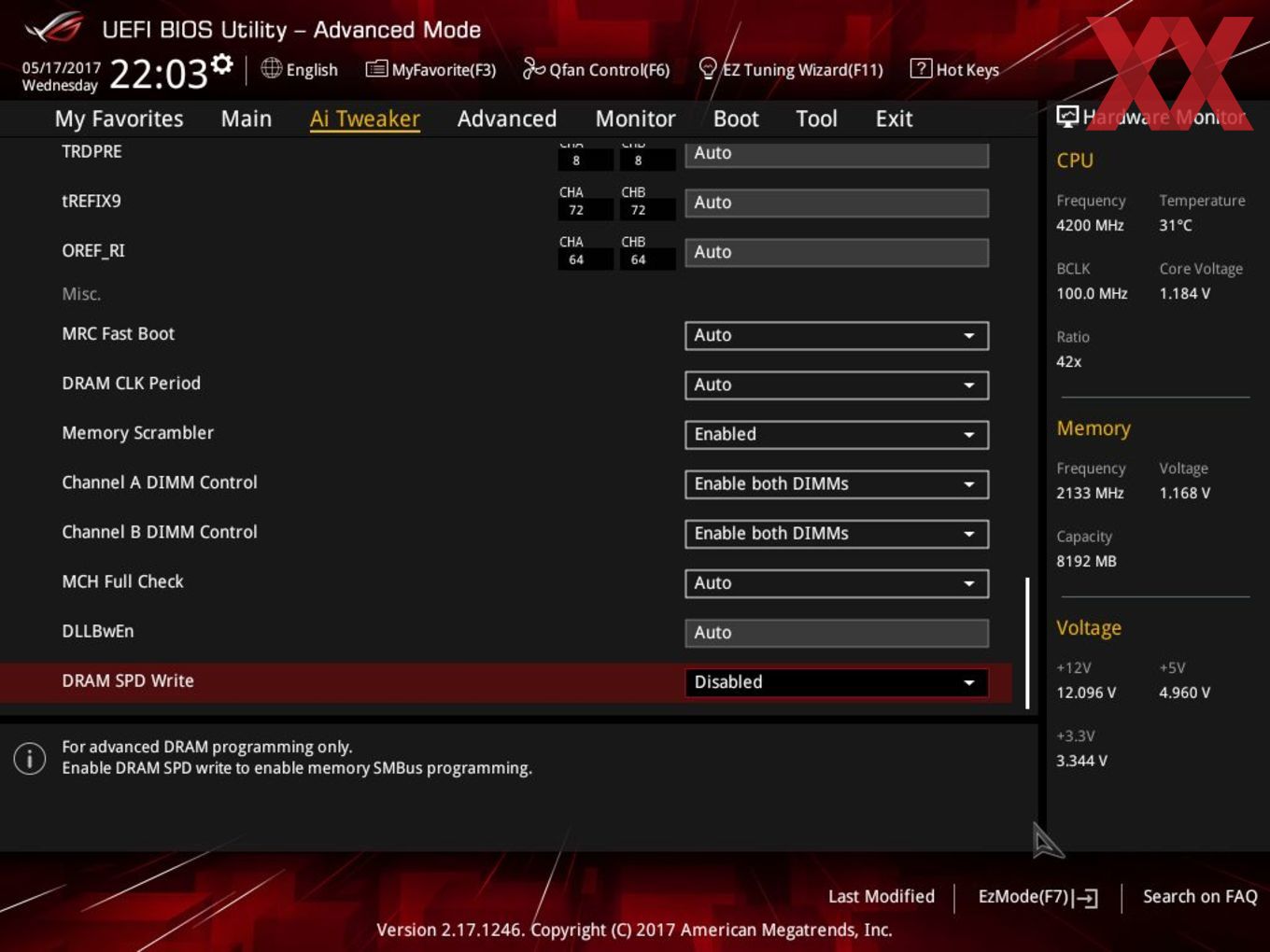Open Channel B DIMM Control dropdown
Screen dimensions: 1270x952
[837, 533]
